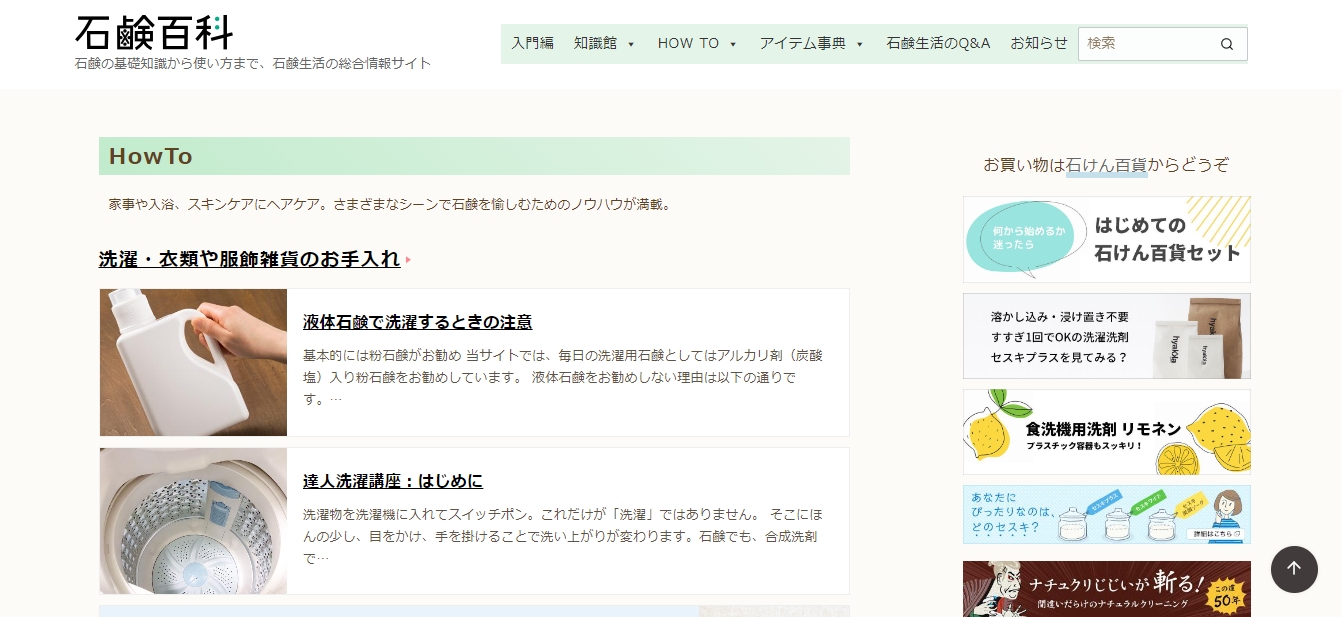Click the search magnifier icon
This screenshot has height=617, width=1341.
coord(1227,44)
